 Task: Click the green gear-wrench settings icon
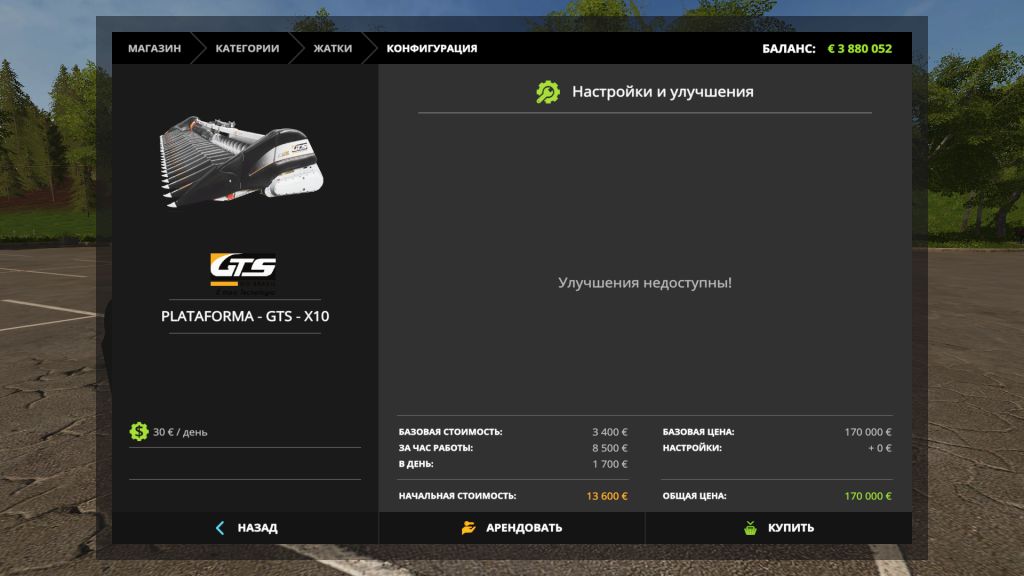[548, 92]
